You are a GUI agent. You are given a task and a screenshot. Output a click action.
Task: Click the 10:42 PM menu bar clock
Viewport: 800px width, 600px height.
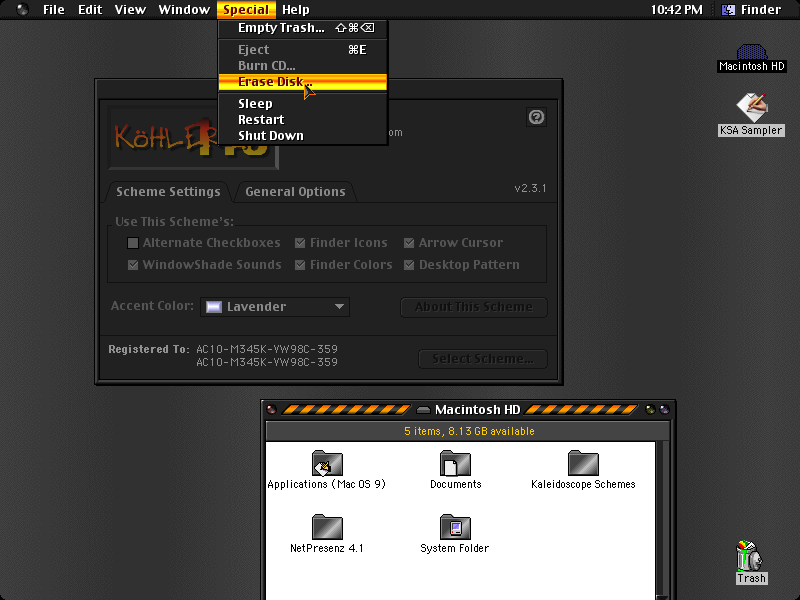coord(677,10)
